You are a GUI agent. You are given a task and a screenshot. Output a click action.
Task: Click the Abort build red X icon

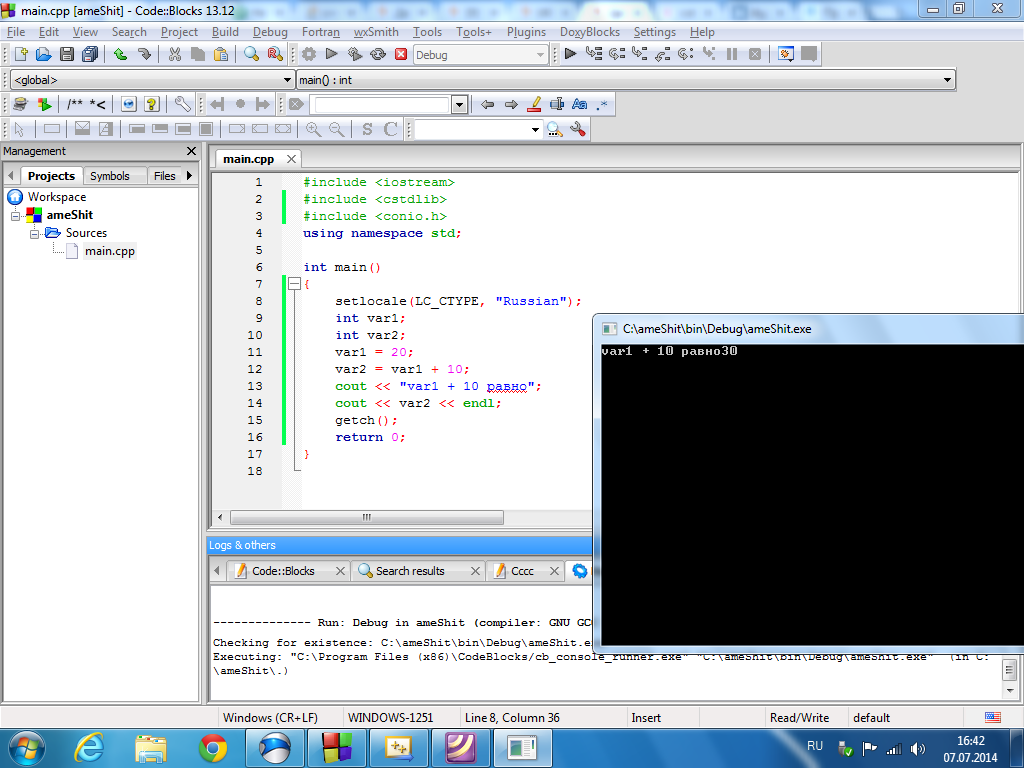[401, 55]
